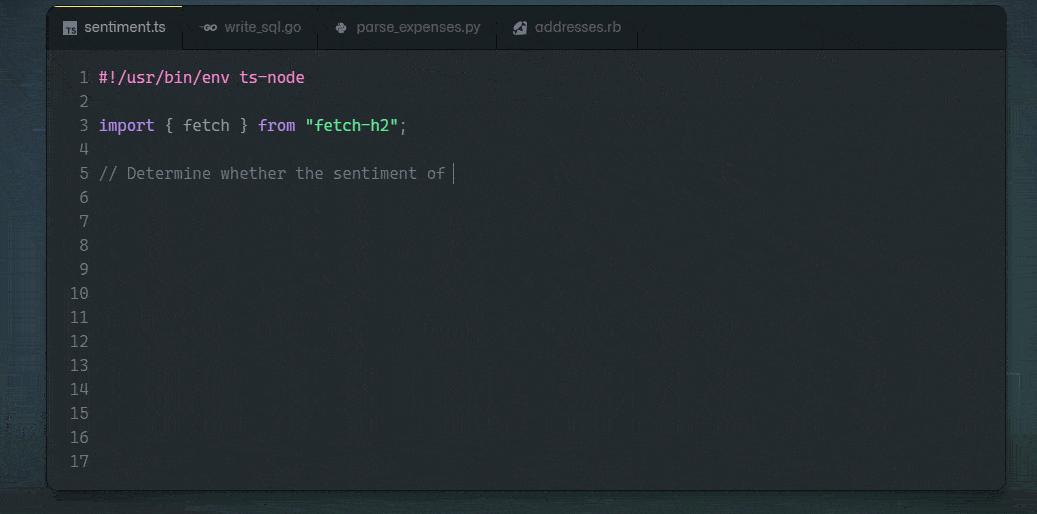The height and width of the screenshot is (514, 1037).
Task: Click the word fetch inside the braces
Action: point(206,126)
